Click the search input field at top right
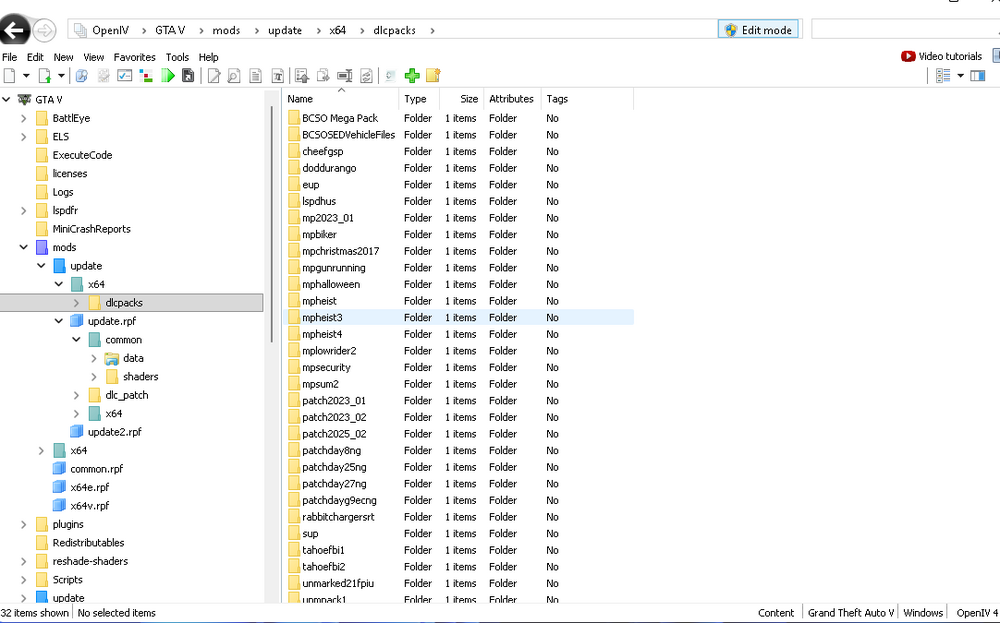 pyautogui.click(x=904, y=29)
